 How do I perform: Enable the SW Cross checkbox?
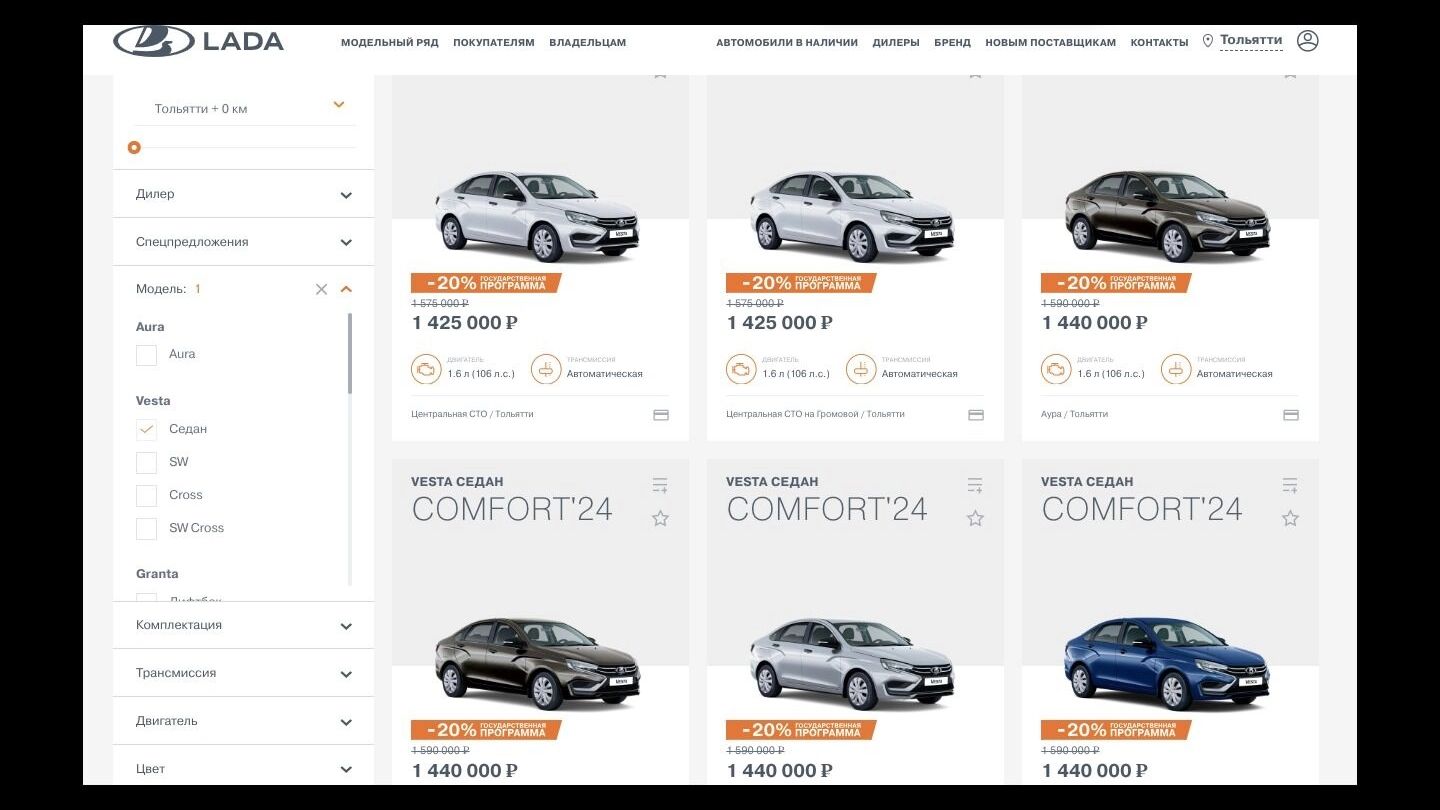point(147,529)
